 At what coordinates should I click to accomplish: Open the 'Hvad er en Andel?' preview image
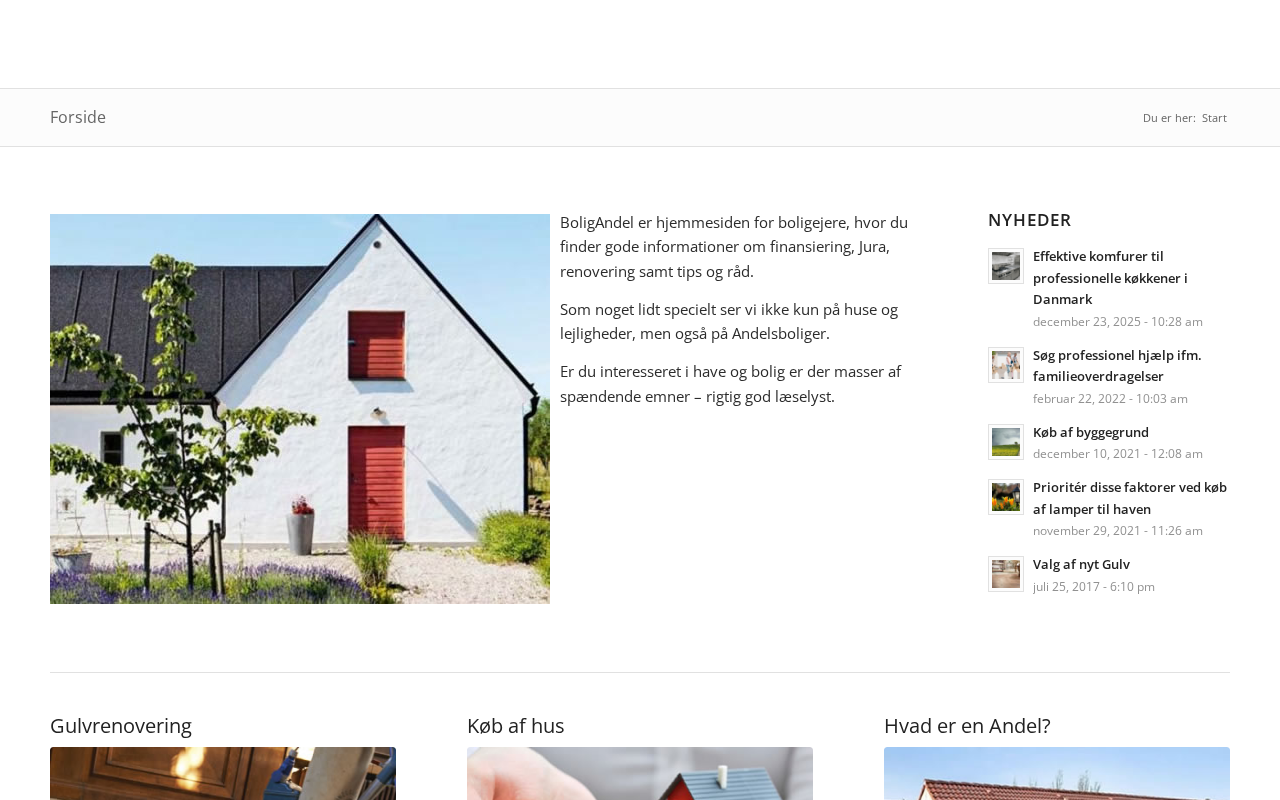(1057, 774)
